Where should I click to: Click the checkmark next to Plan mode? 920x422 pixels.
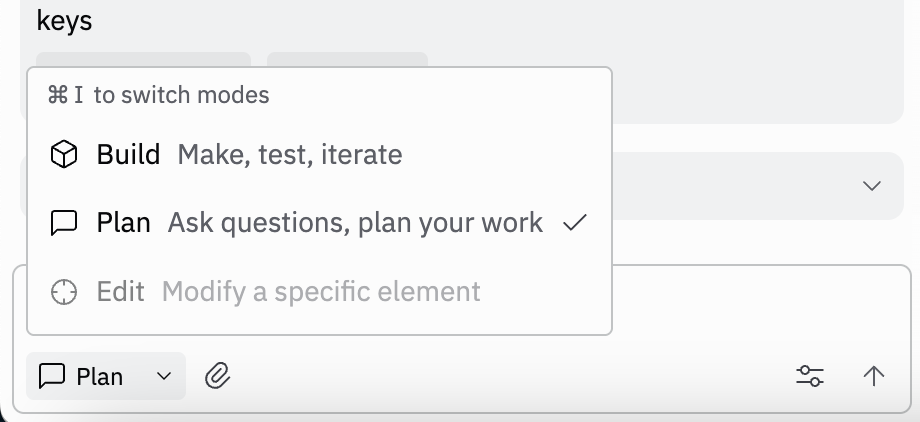pos(574,223)
